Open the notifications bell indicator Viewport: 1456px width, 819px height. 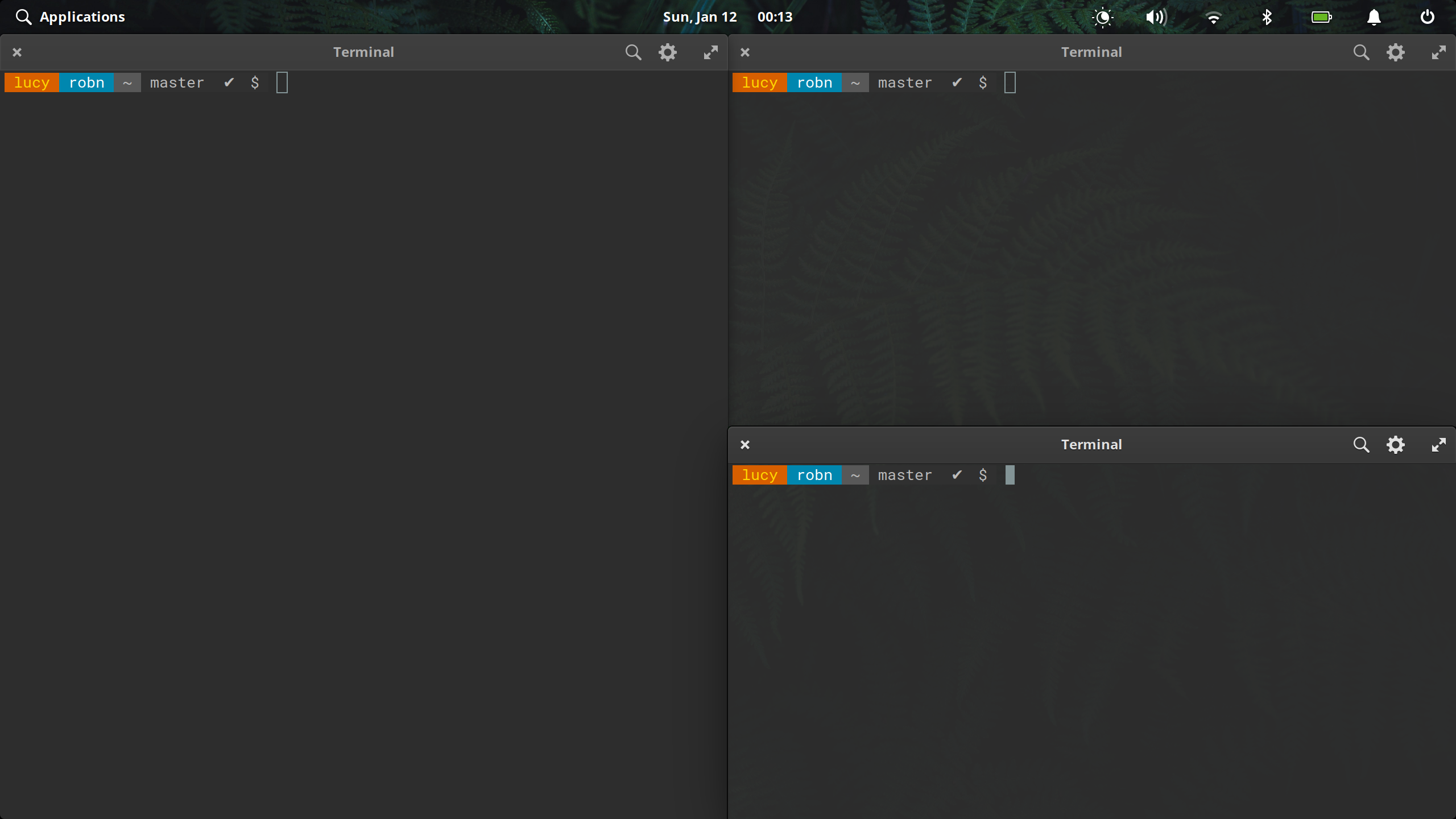1374,17
